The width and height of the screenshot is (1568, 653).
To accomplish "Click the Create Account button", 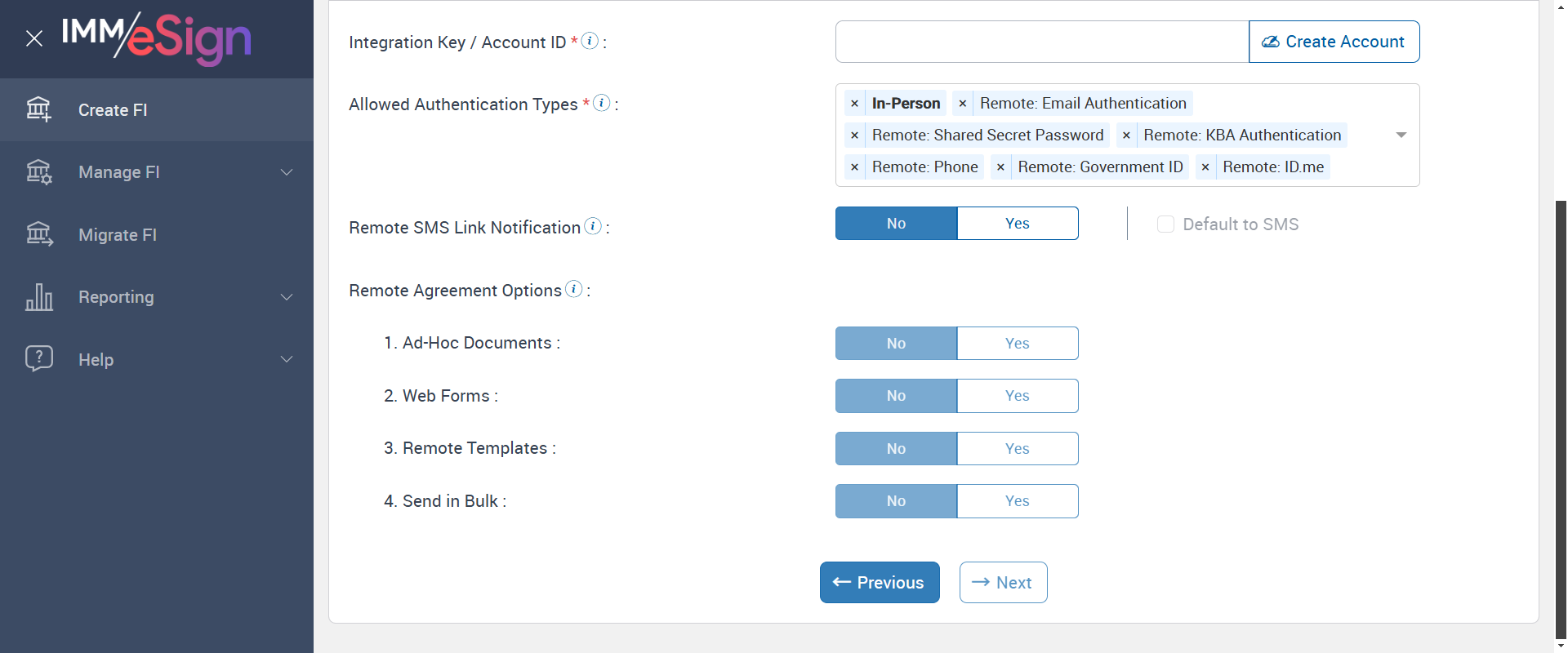I will pyautogui.click(x=1334, y=42).
